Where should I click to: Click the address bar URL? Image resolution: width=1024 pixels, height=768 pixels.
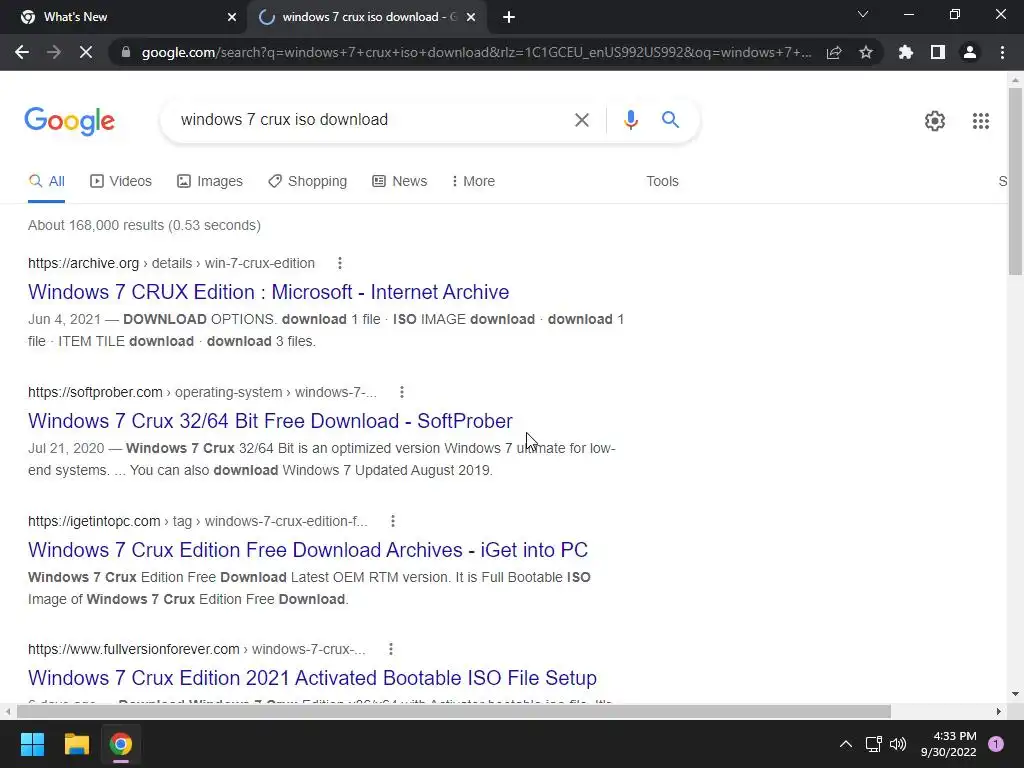coord(476,52)
